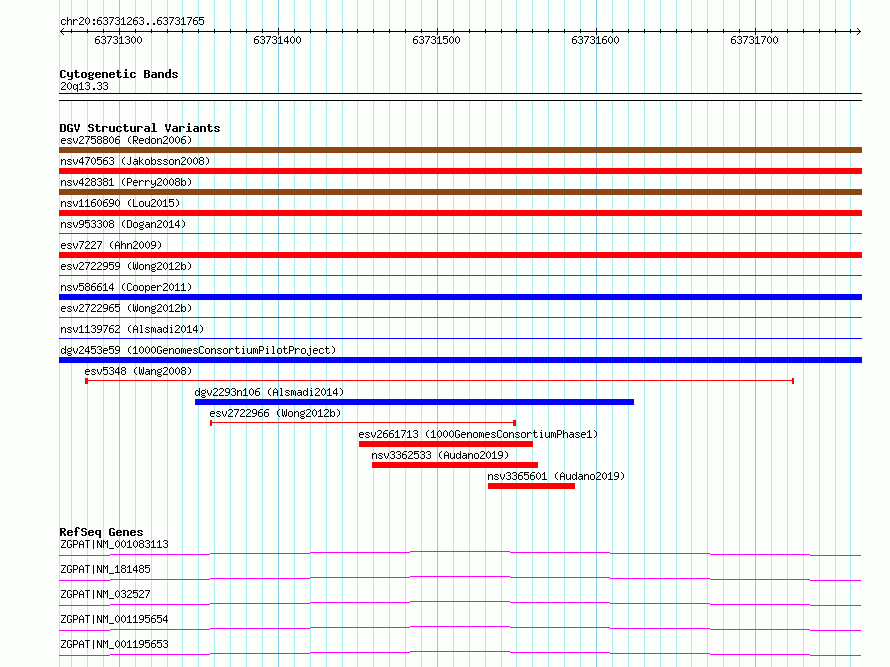Viewport: 890px width, 667px height.
Task: Click the chr20:63731263..63731765 region label
Action: coord(132,21)
